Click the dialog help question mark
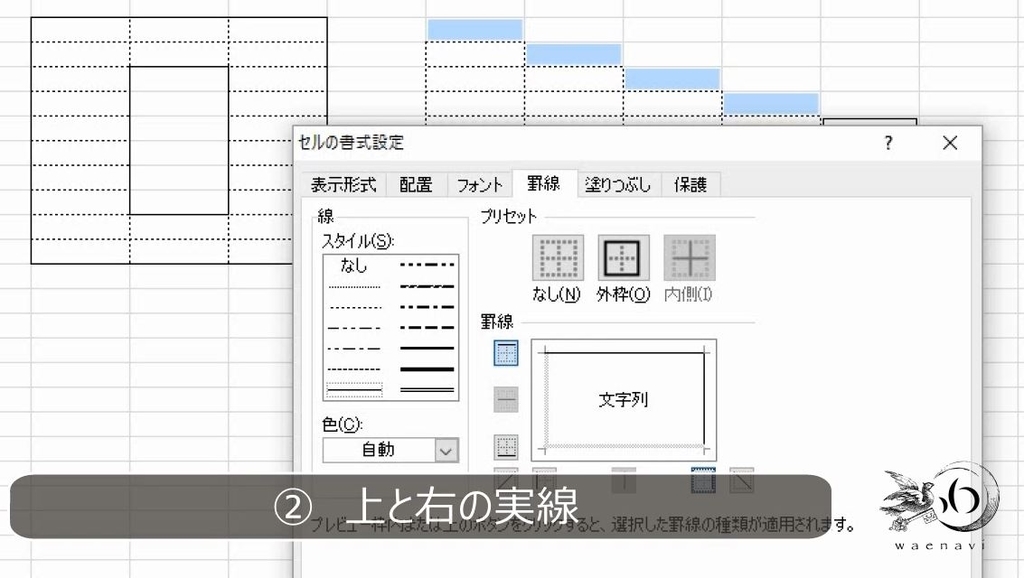Image resolution: width=1024 pixels, height=578 pixels. click(x=887, y=143)
